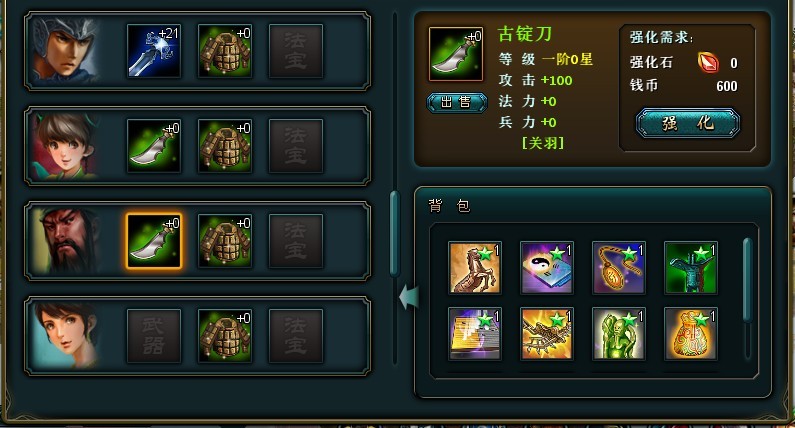The width and height of the screenshot is (795, 428).
Task: Select the second hero's armor icon
Action: point(225,146)
